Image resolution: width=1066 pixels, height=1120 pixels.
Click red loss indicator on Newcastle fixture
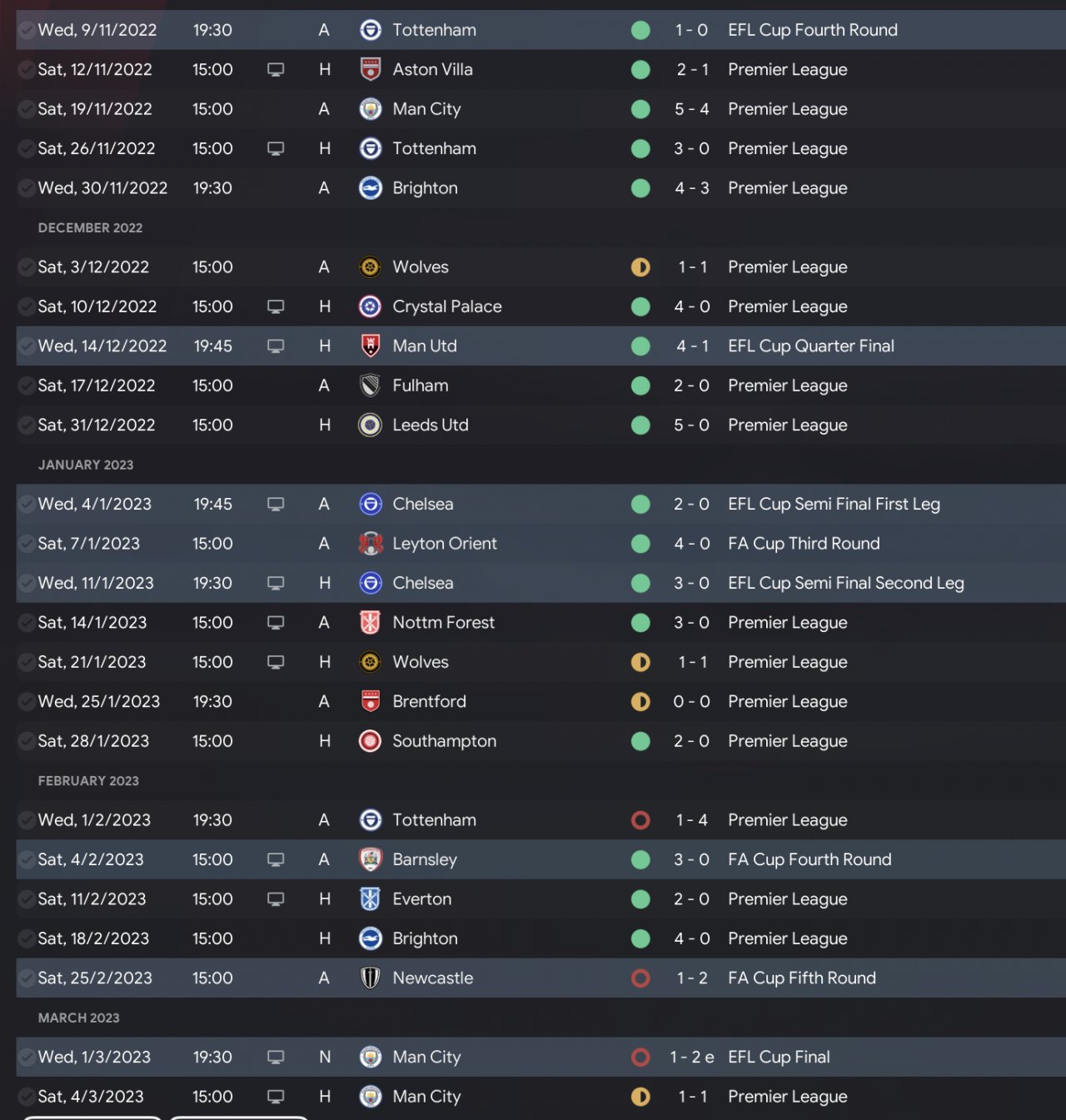coord(640,978)
